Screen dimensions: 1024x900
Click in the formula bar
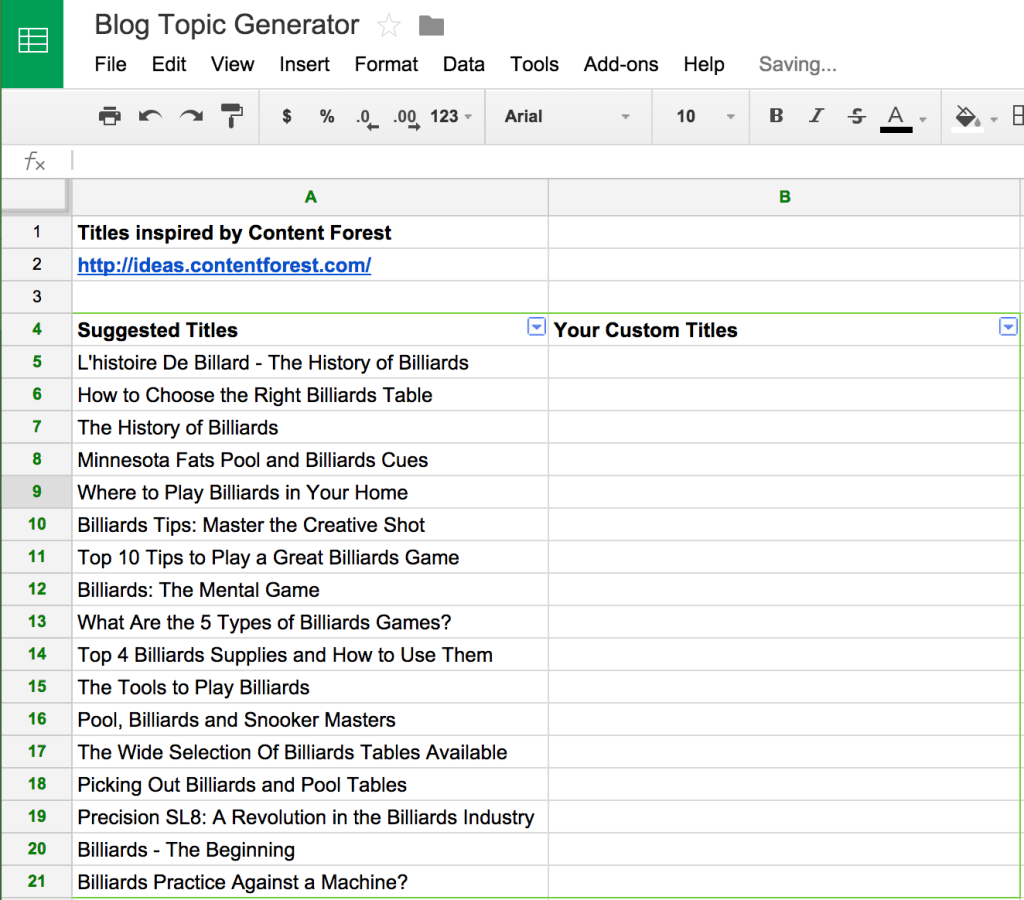(x=546, y=161)
